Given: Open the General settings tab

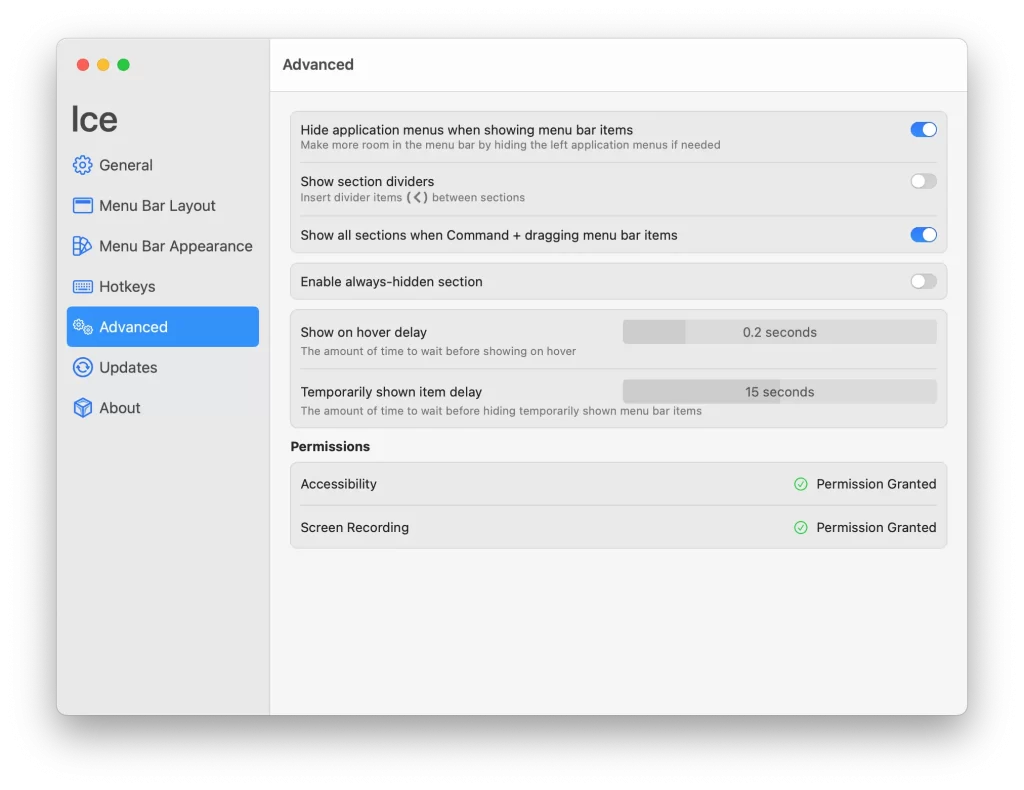Looking at the screenshot, I should (x=163, y=165).
